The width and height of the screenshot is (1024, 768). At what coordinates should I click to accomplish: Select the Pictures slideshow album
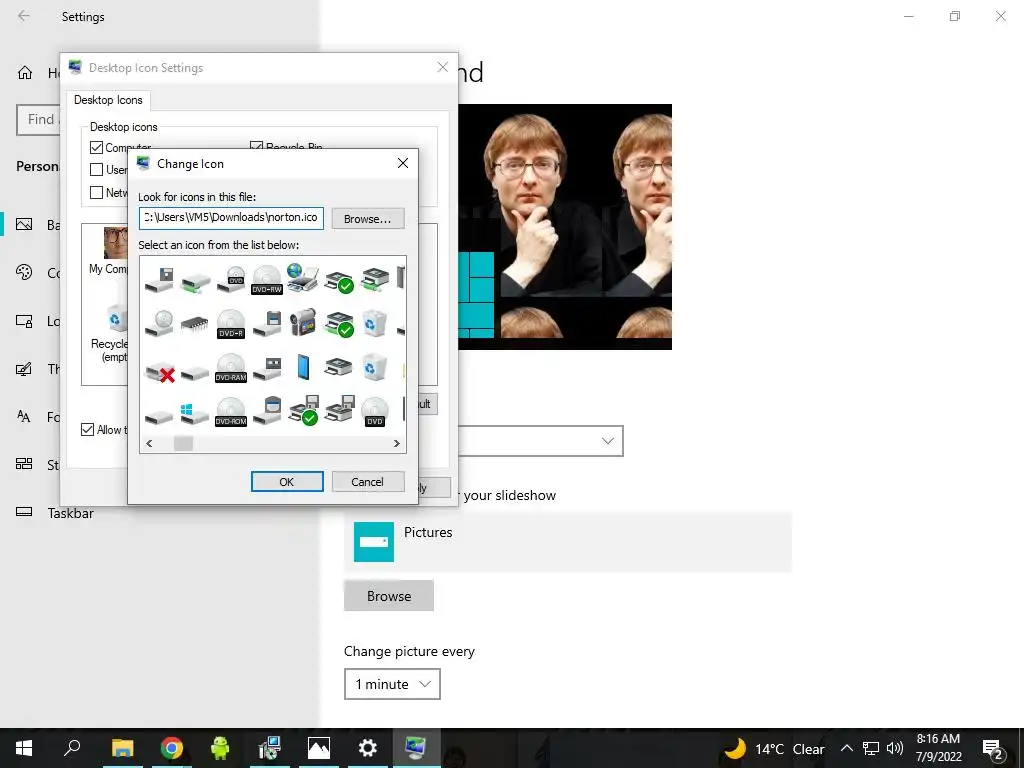568,542
